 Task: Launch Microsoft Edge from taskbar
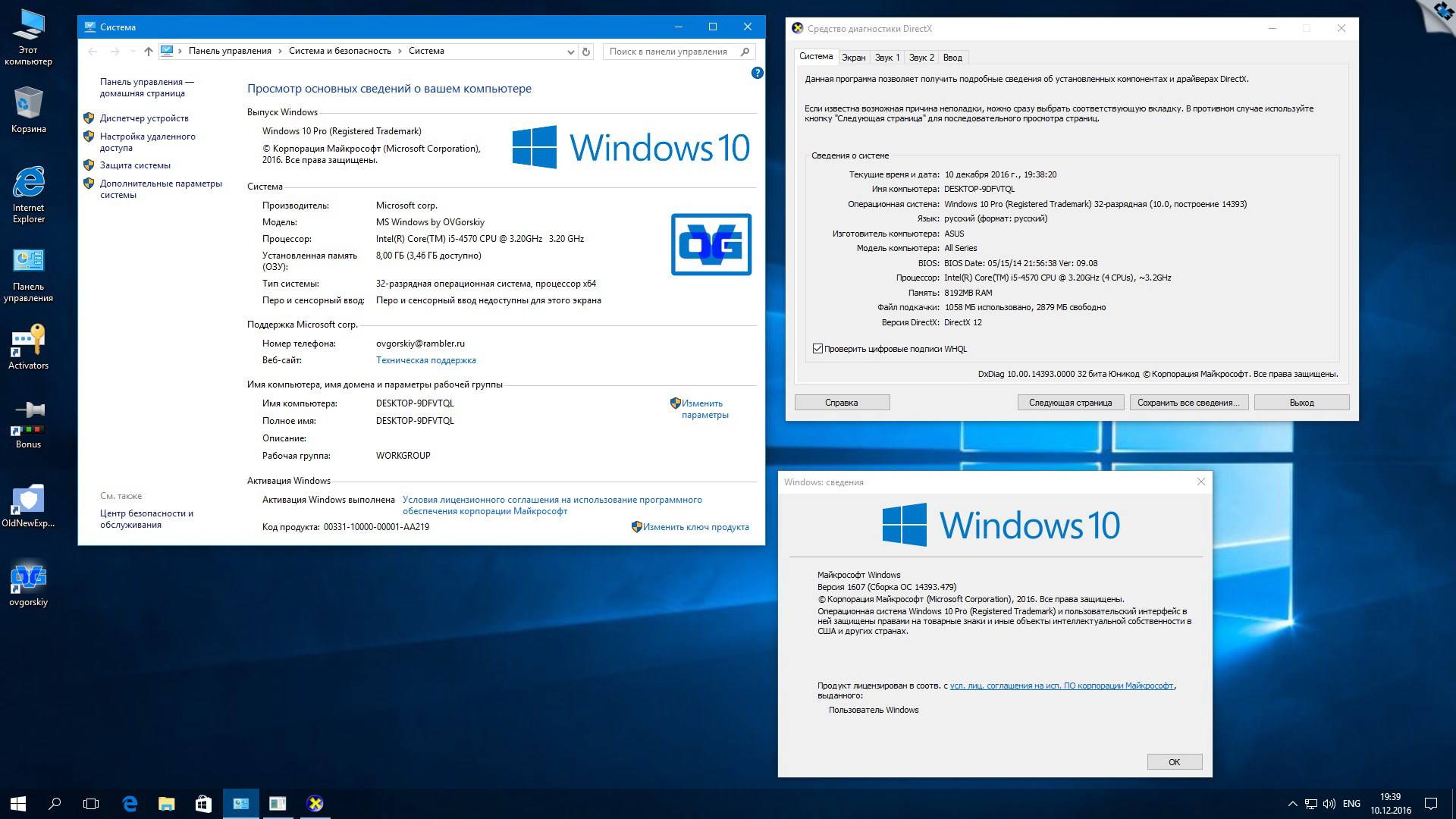click(130, 804)
